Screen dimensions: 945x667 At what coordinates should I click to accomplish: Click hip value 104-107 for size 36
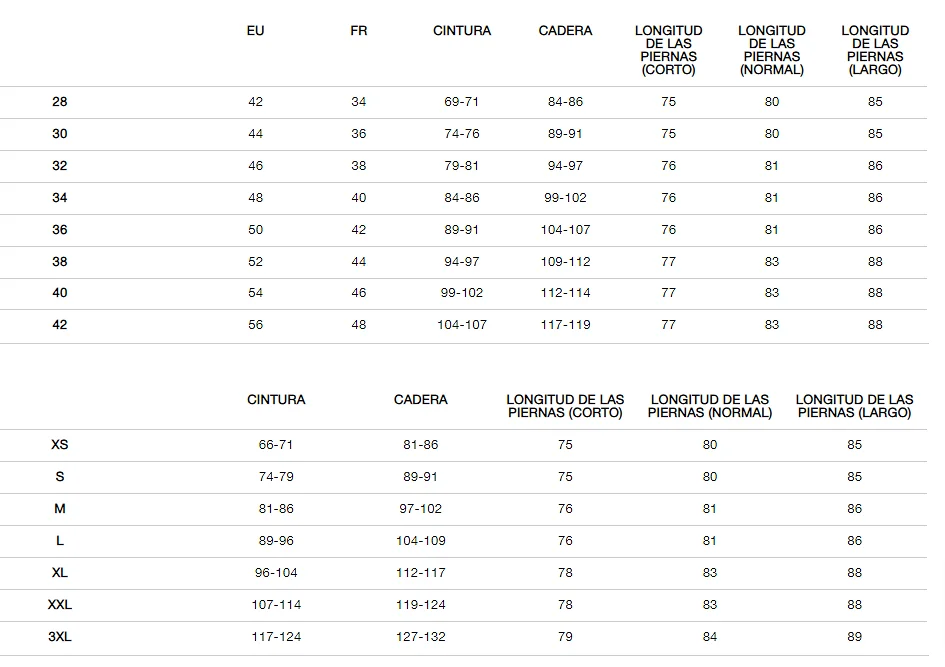click(565, 230)
